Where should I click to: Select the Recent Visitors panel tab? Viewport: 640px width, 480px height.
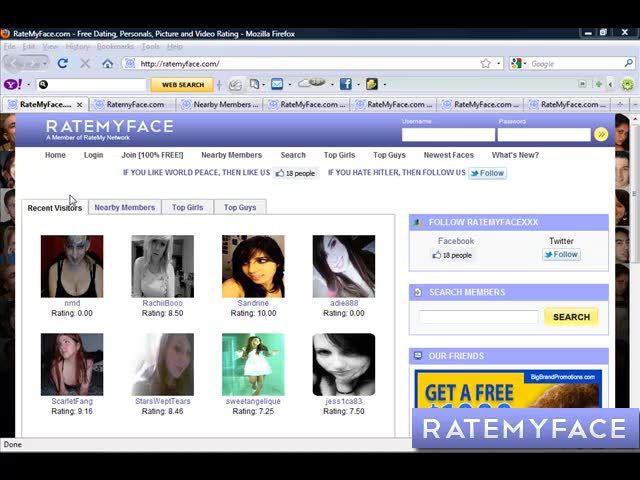55,208
